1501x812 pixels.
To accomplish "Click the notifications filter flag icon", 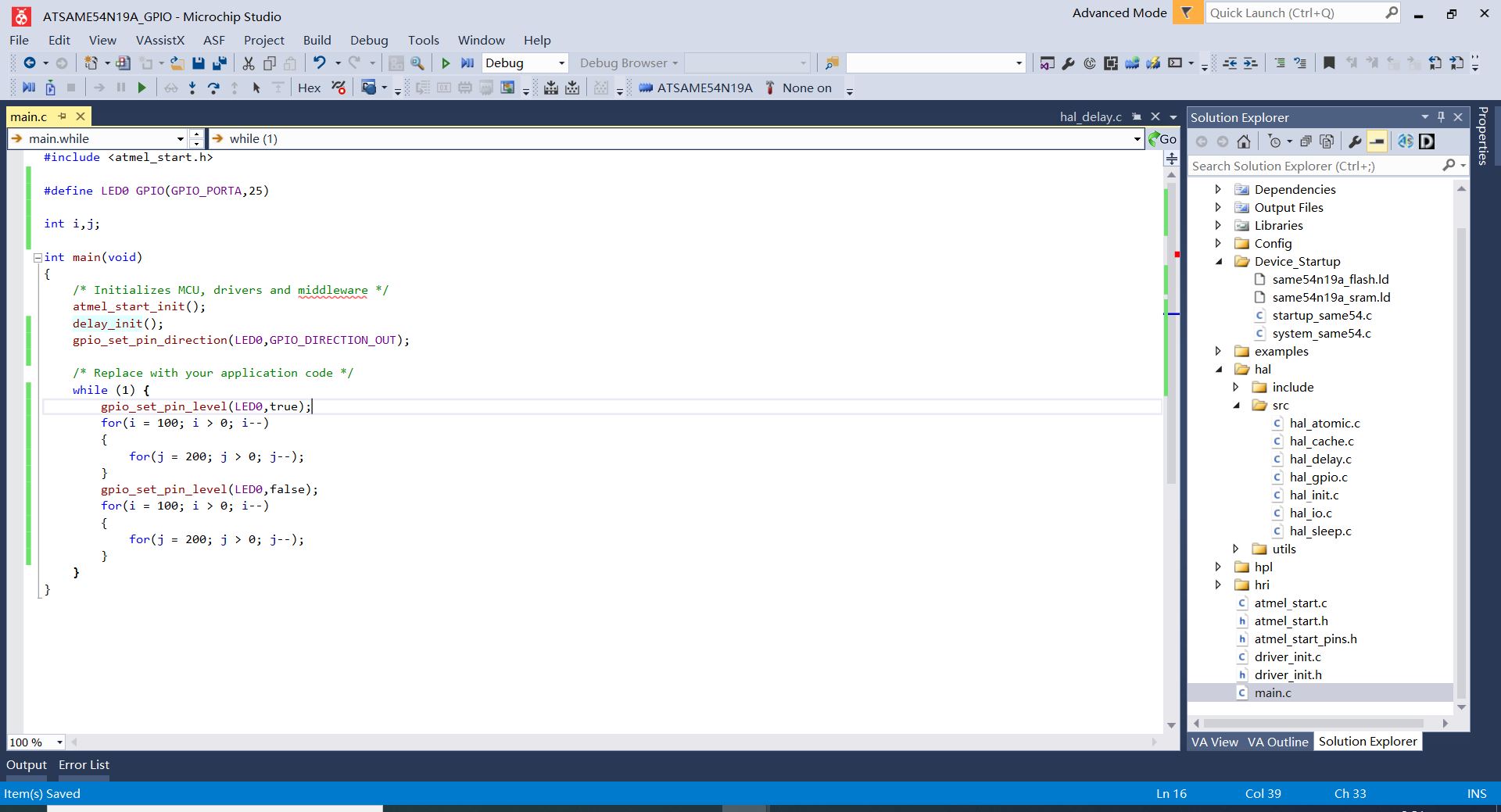I will (1188, 13).
